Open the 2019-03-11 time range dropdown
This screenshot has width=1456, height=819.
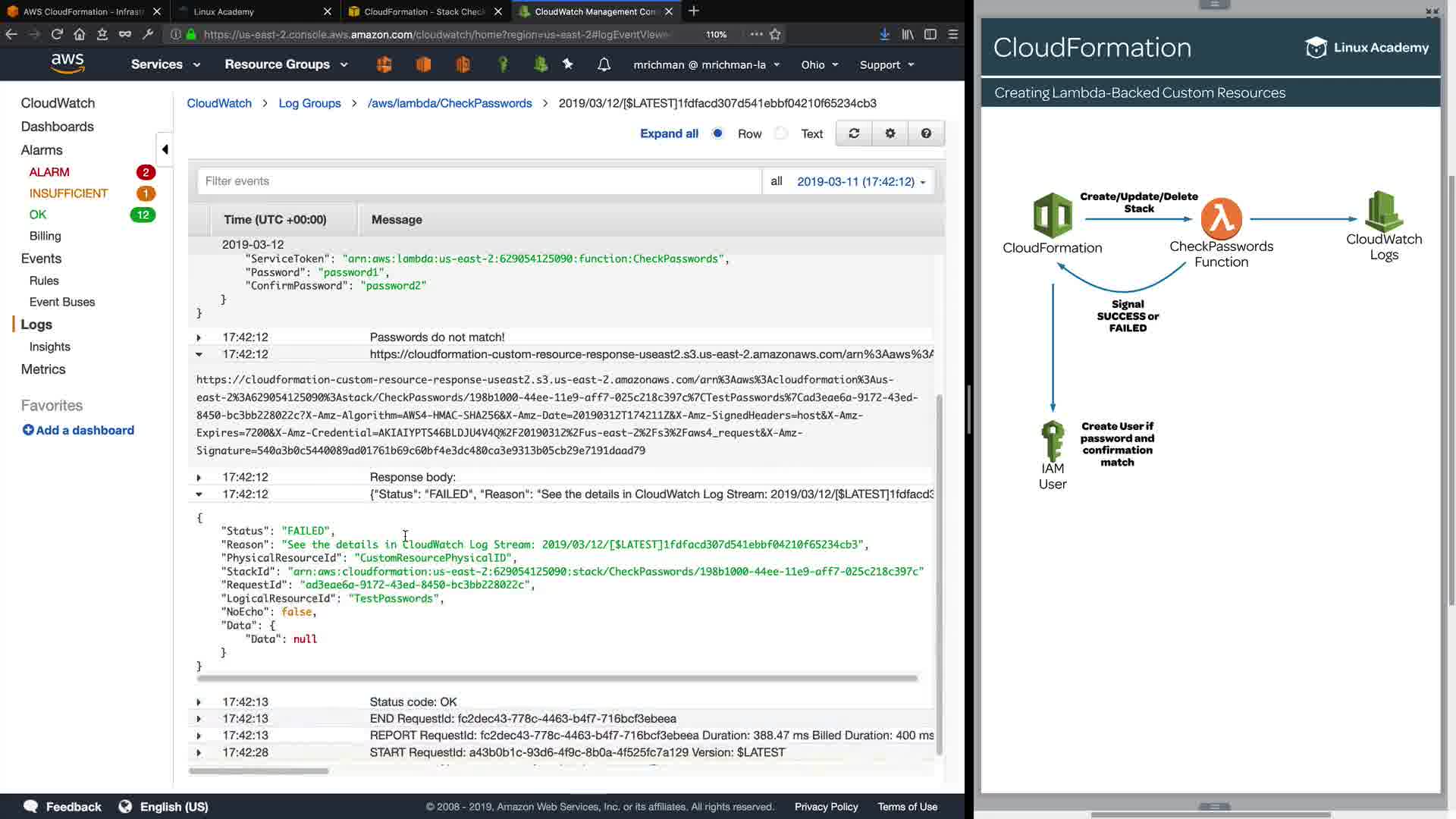[861, 182]
